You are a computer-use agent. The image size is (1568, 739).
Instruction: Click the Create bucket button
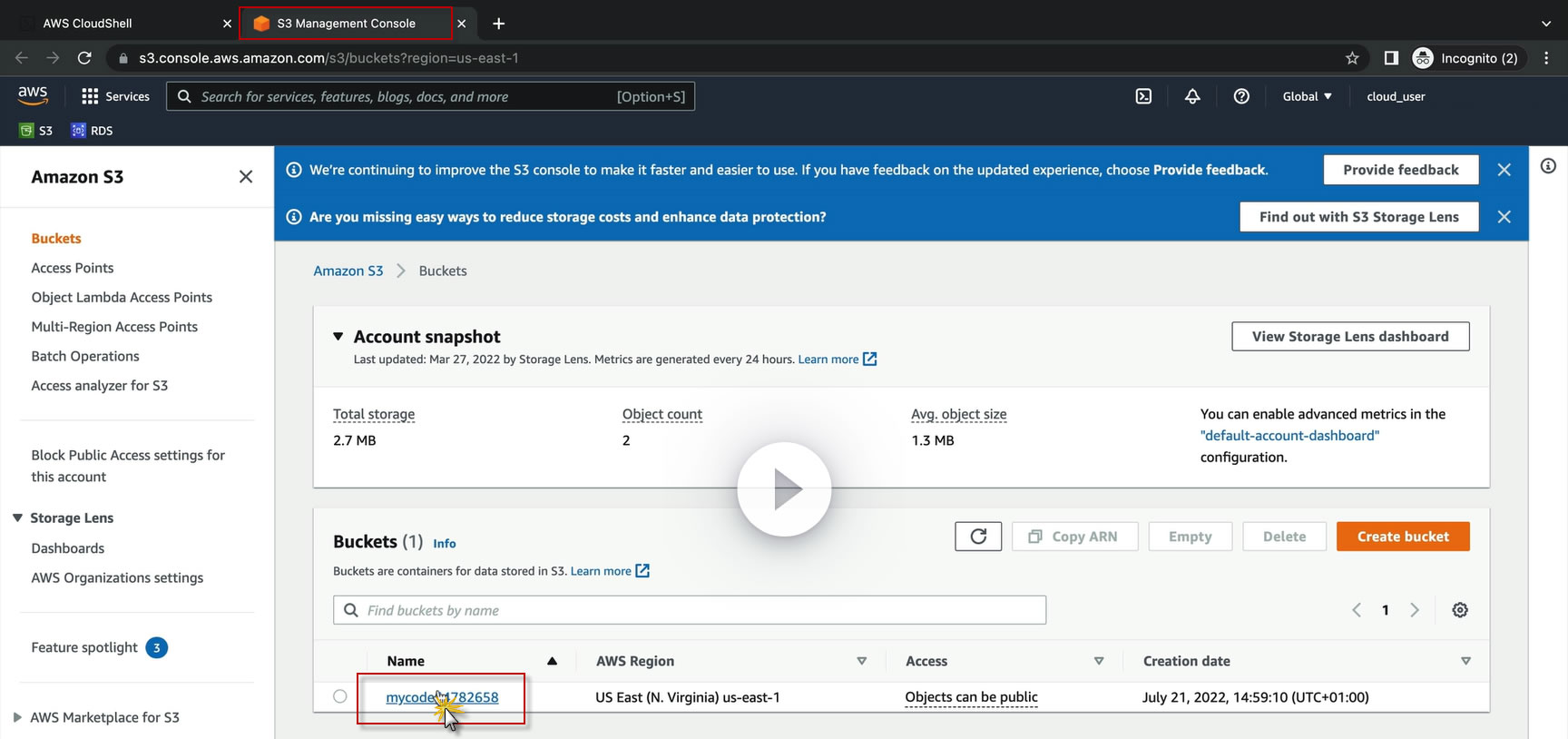click(1403, 537)
